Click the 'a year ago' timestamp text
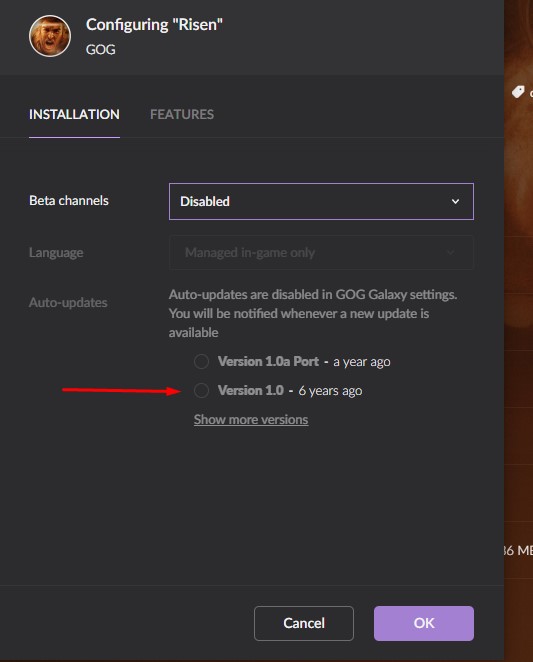This screenshot has width=533, height=662. tap(362, 362)
